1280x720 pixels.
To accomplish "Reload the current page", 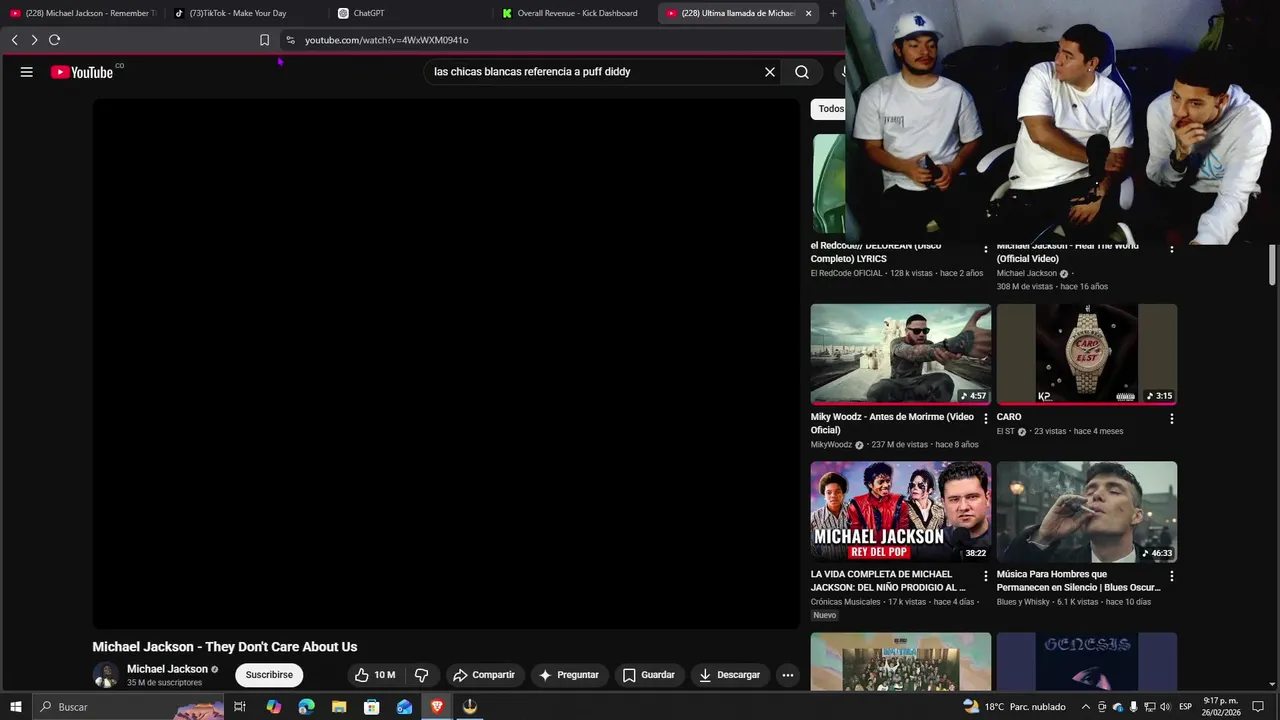I will pyautogui.click(x=54, y=40).
